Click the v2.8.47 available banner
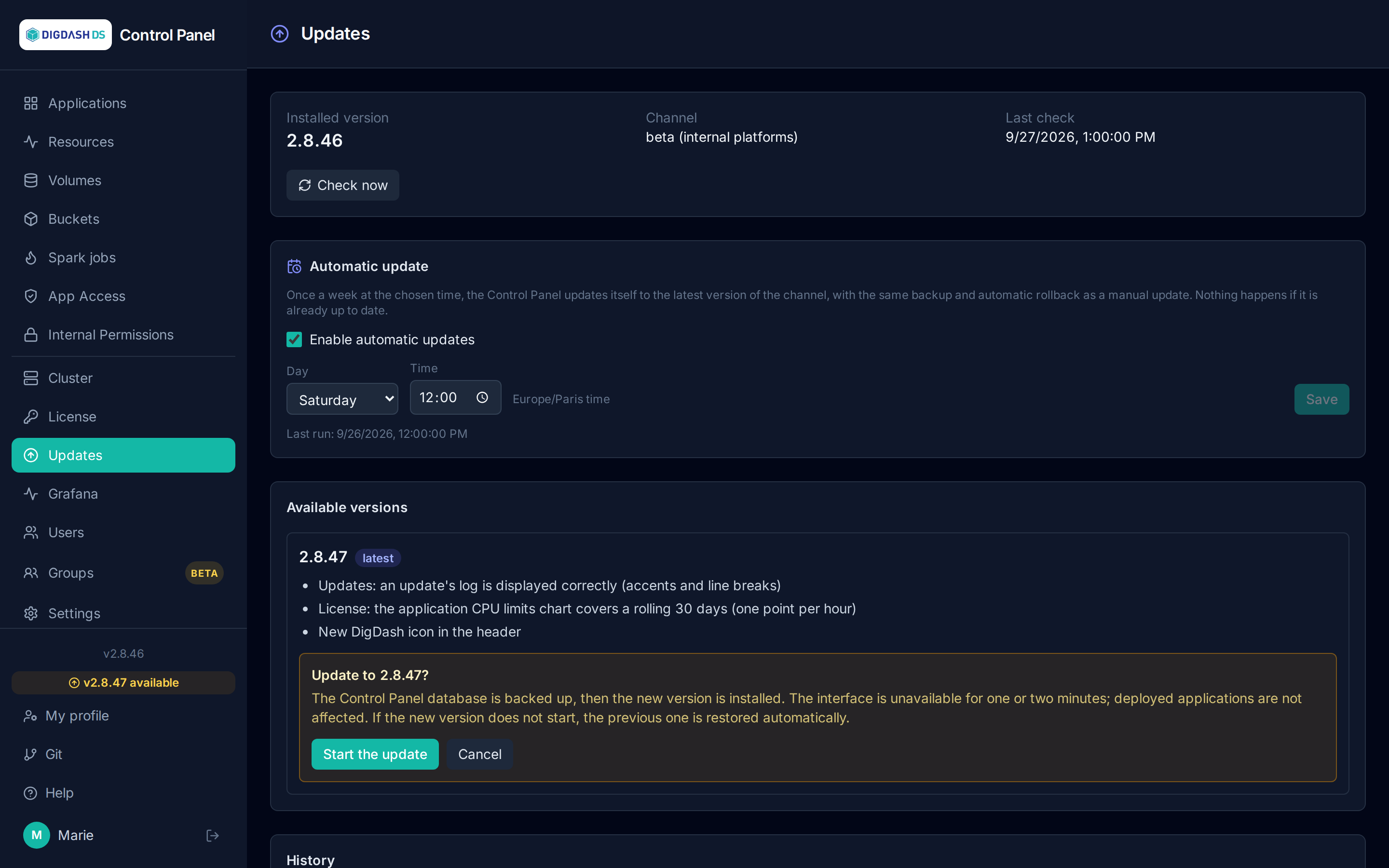Screen dimensions: 1389x868 123,682
